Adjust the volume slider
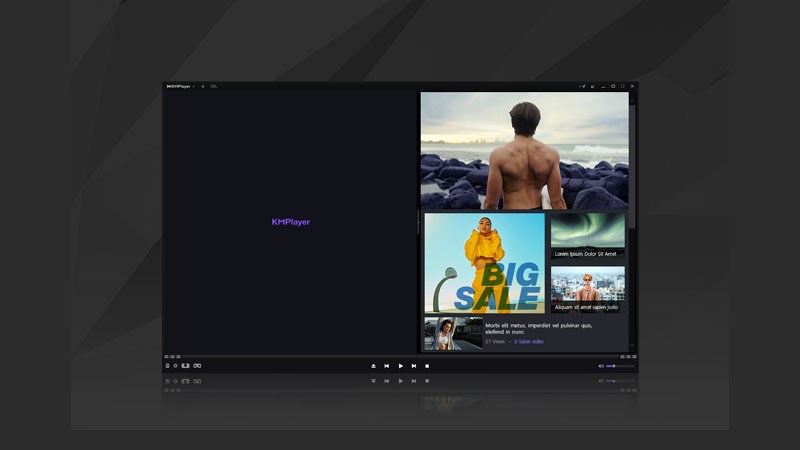 (620, 366)
